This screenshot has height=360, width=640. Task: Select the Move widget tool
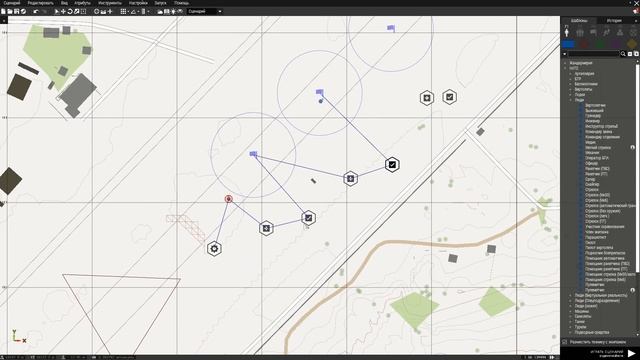(x=63, y=11)
